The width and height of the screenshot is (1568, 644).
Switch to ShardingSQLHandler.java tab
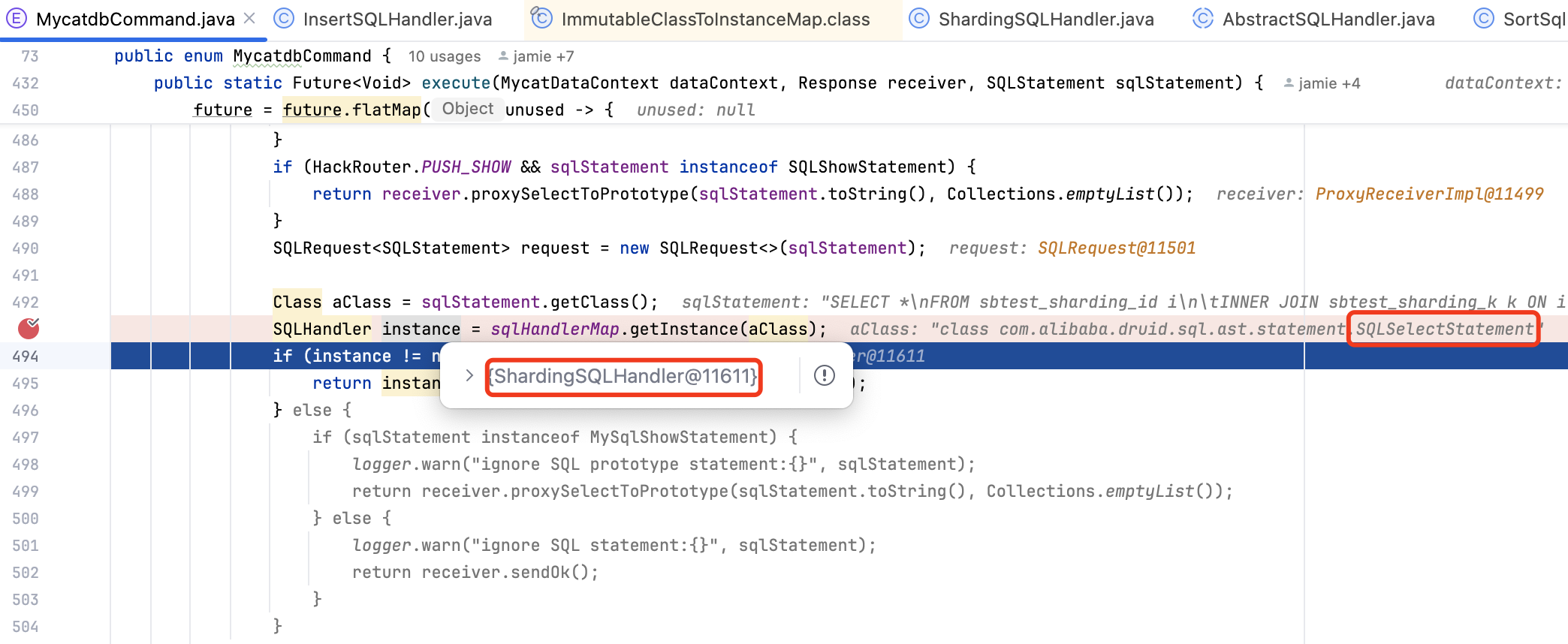pos(1045,20)
